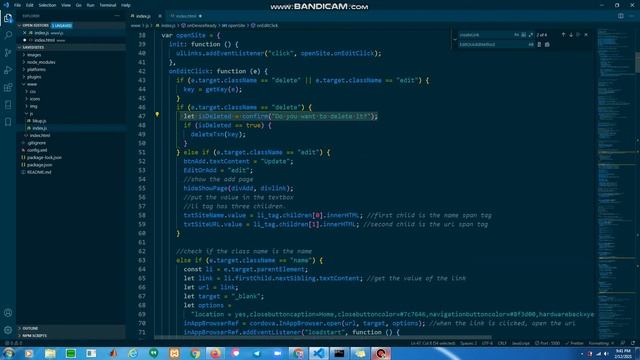The width and height of the screenshot is (640, 360).
Task: Click the lightbulb code action on line 47
Action: point(157,115)
